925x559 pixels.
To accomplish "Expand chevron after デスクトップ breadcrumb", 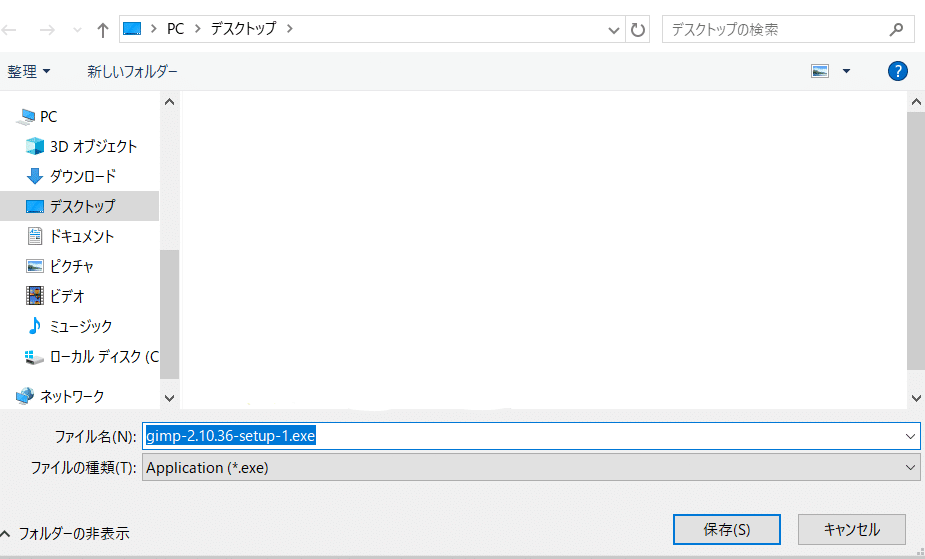I will coord(290,29).
